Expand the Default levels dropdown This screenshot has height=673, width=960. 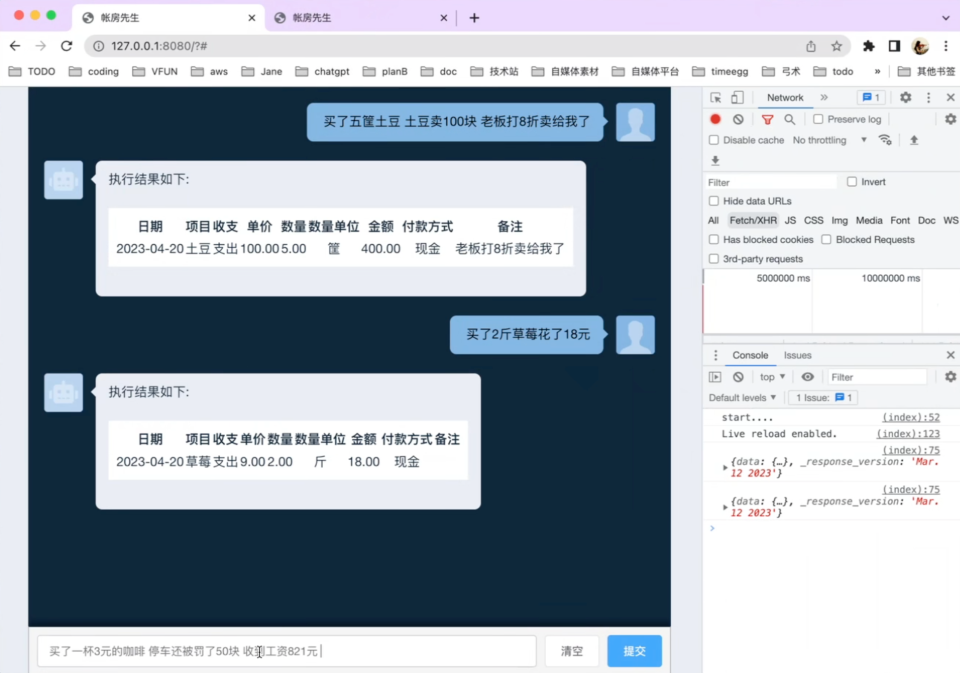click(744, 398)
